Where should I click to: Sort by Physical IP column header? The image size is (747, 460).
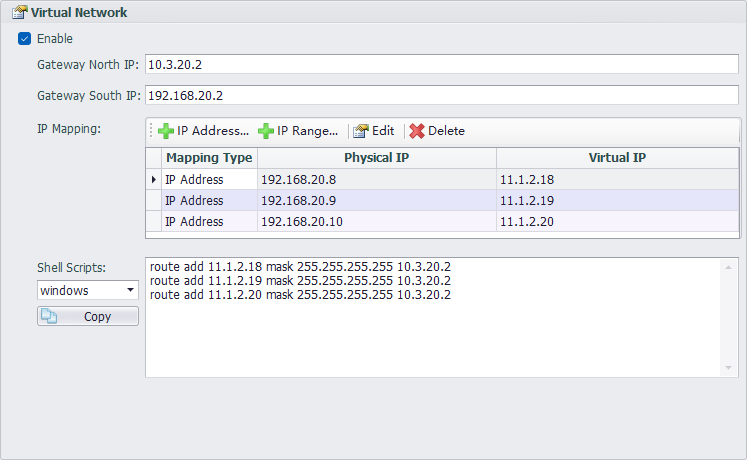click(x=376, y=158)
